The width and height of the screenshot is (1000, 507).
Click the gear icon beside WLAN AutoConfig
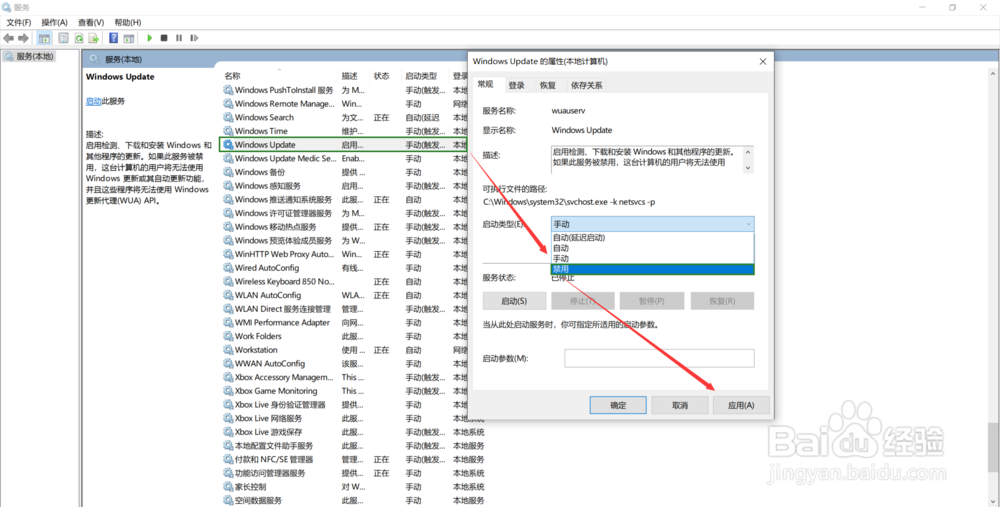[x=228, y=295]
